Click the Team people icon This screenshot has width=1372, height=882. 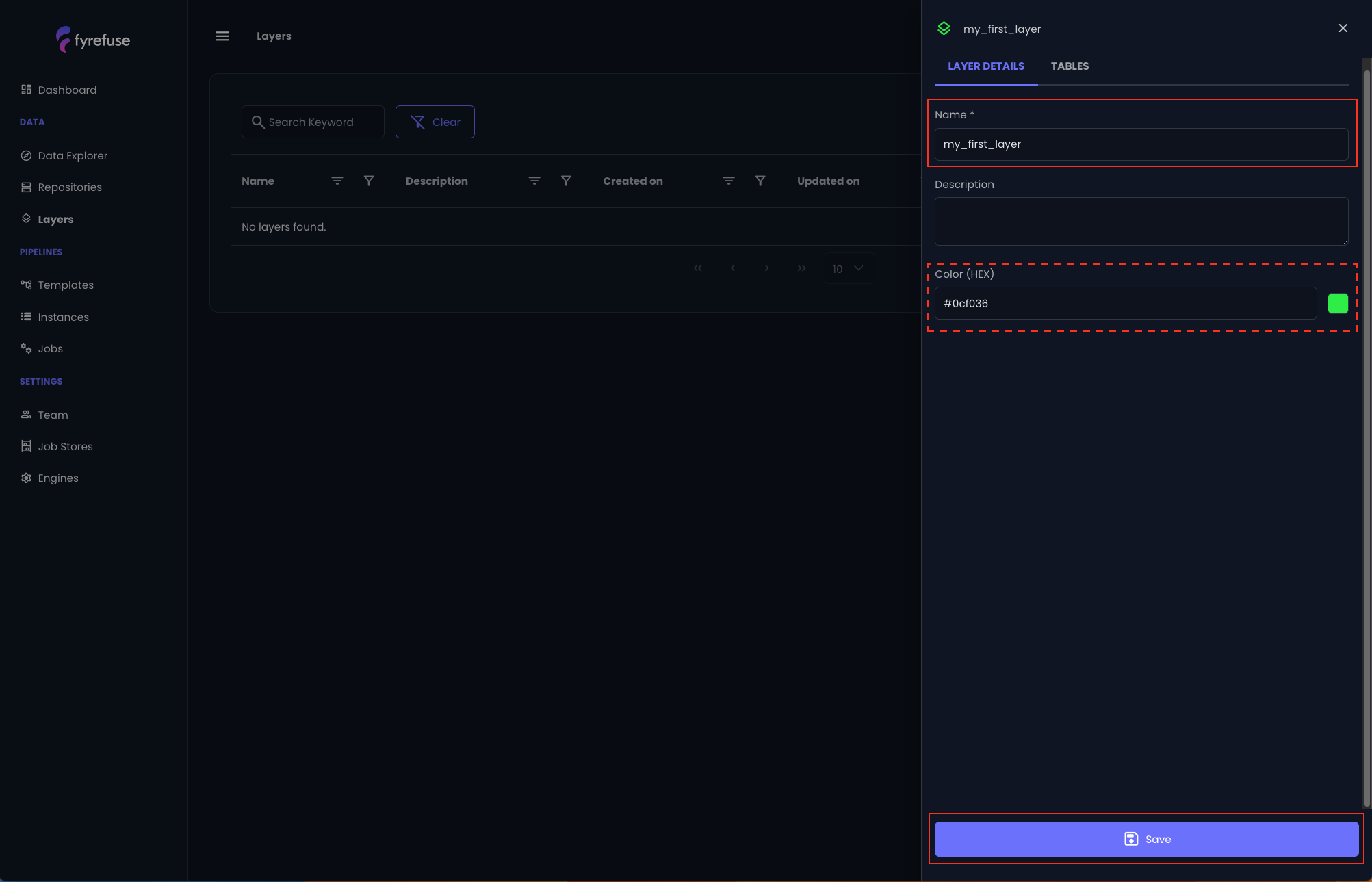(x=26, y=415)
